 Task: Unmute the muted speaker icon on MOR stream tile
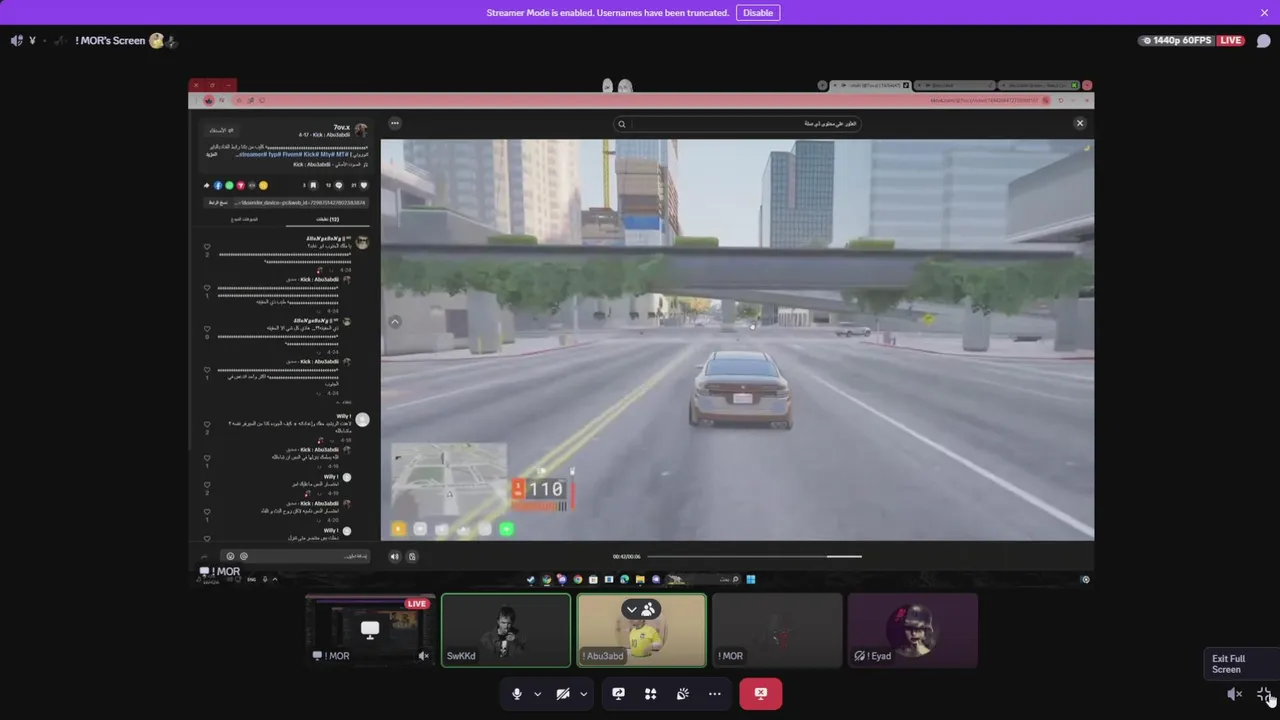[x=423, y=656]
